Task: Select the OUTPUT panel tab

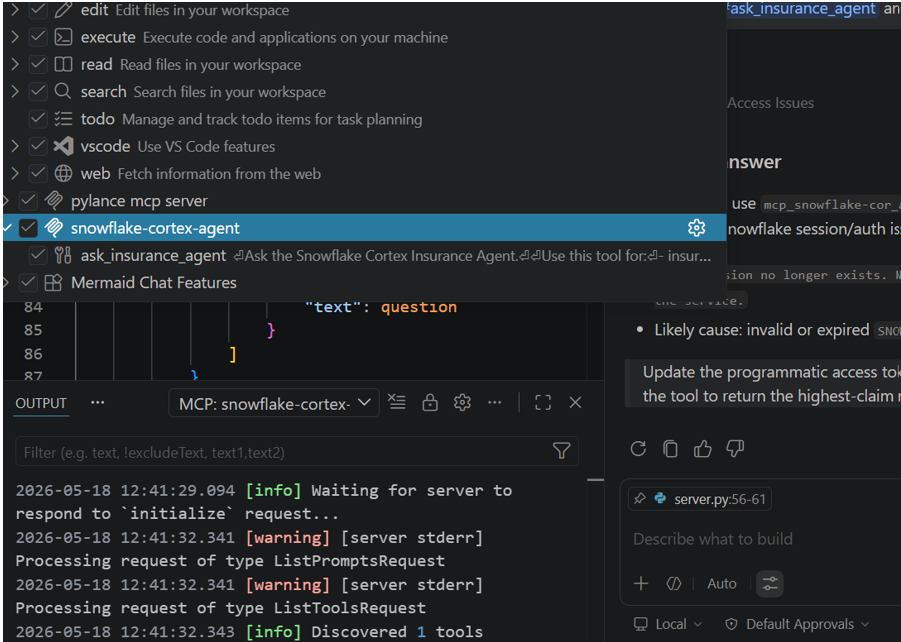Action: coord(41,403)
